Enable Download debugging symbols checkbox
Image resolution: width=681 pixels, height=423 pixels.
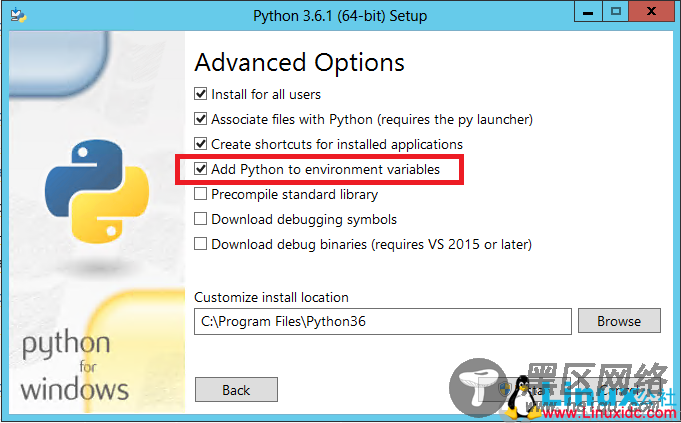200,218
